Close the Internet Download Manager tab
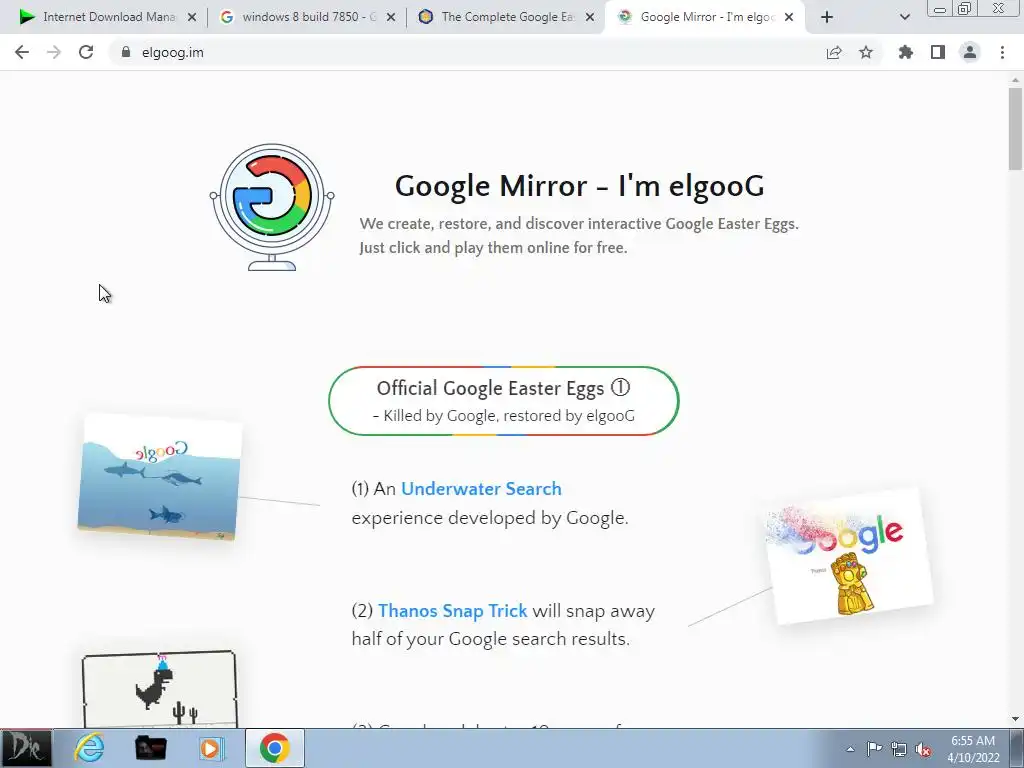The image size is (1024, 768). coord(192,17)
